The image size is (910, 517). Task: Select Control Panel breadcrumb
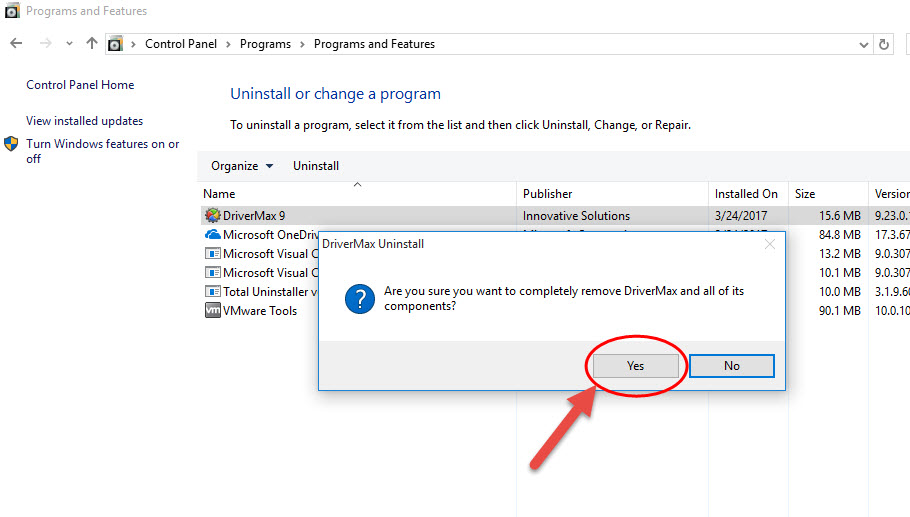(x=180, y=44)
